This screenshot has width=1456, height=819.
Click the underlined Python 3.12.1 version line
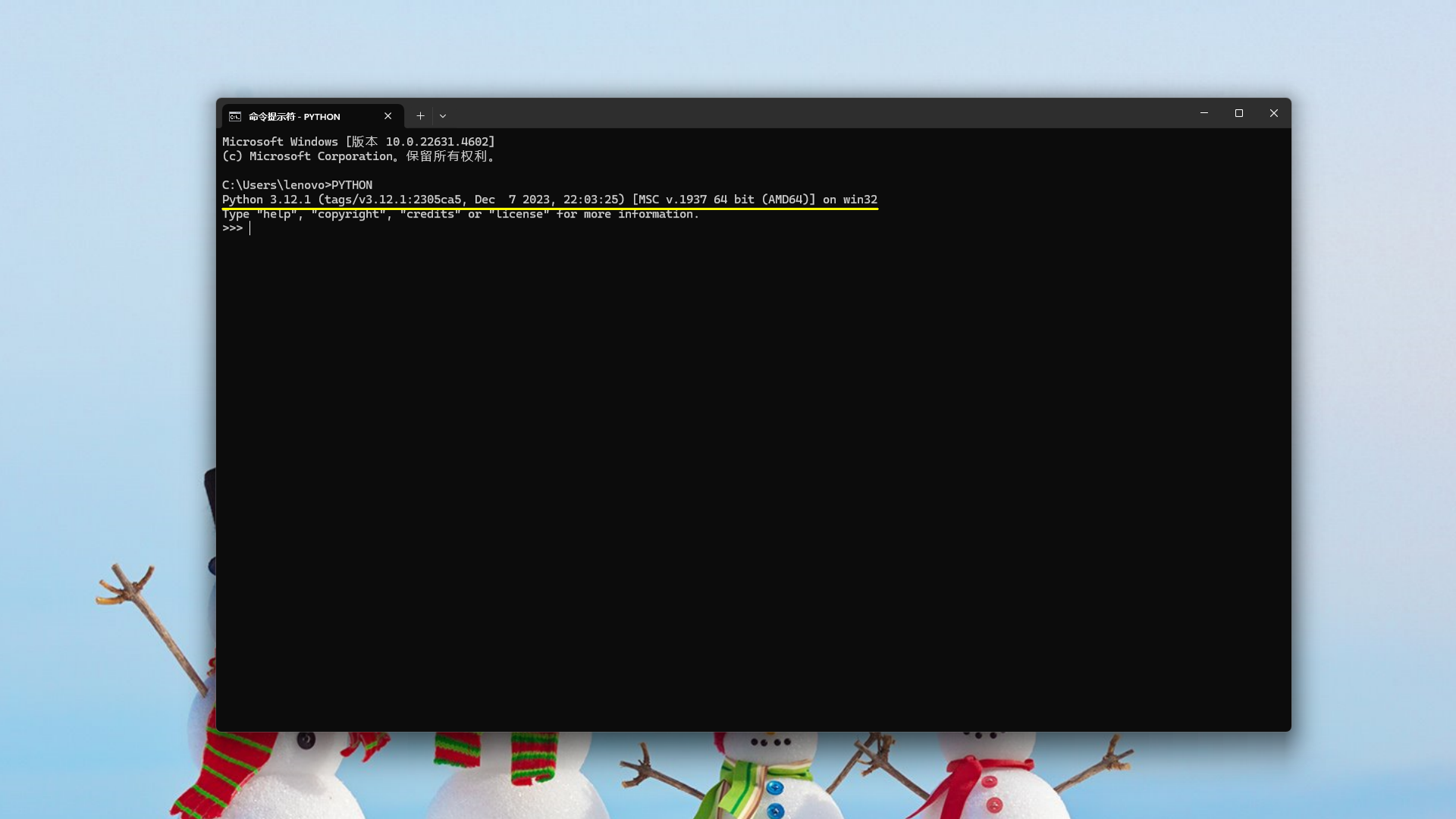(x=550, y=199)
